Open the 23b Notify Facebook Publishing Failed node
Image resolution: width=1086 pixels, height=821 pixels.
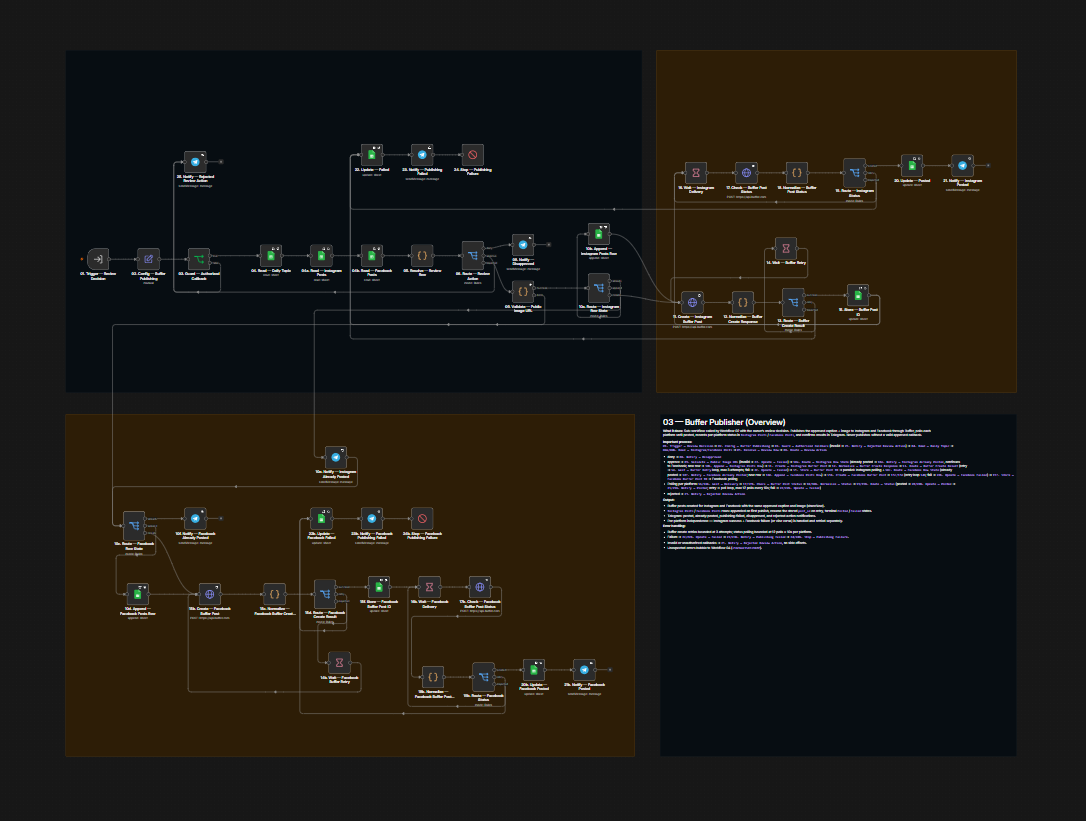[x=372, y=518]
